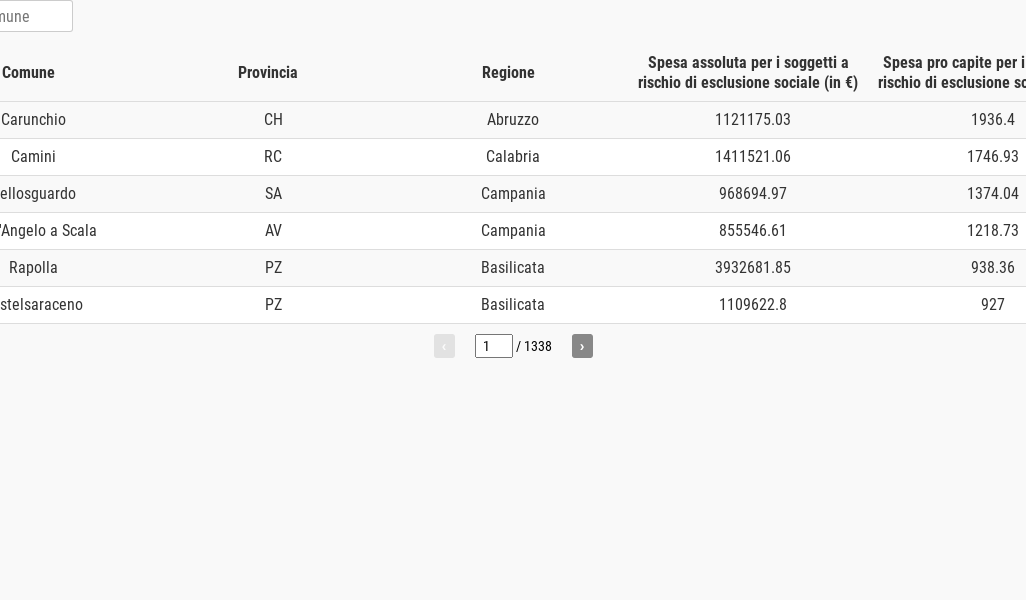Click the RC province cell

pos(273,157)
